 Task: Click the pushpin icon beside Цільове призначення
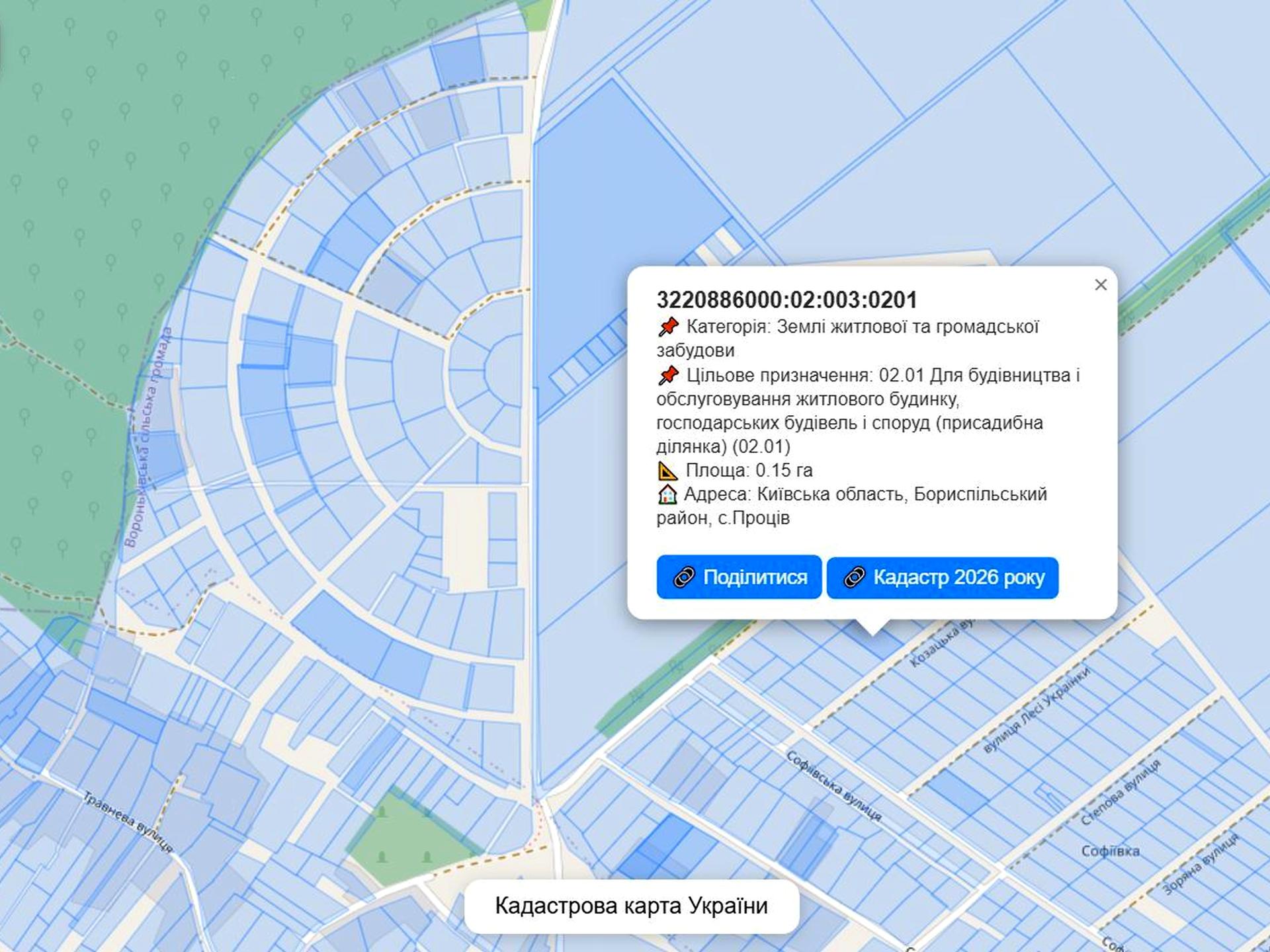point(668,376)
